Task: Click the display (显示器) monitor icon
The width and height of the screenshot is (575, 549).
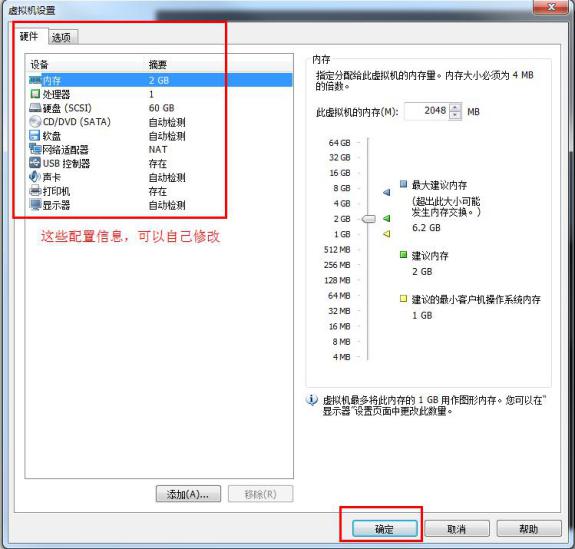Action: coord(35,205)
